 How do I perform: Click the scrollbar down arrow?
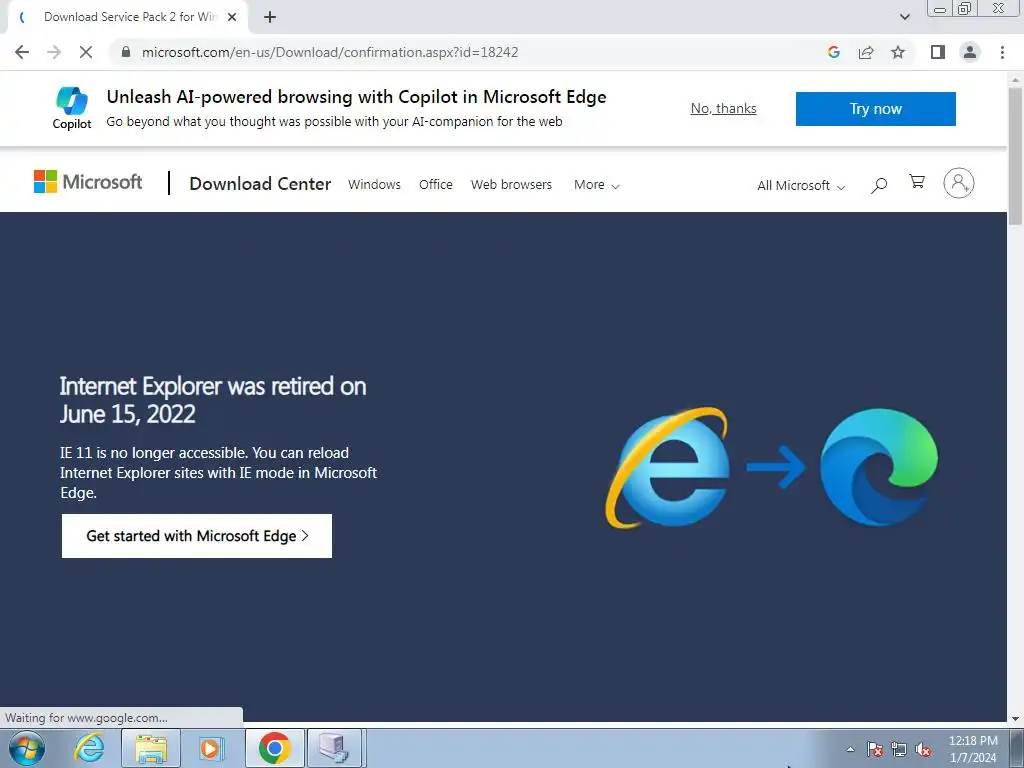pyautogui.click(x=1015, y=718)
